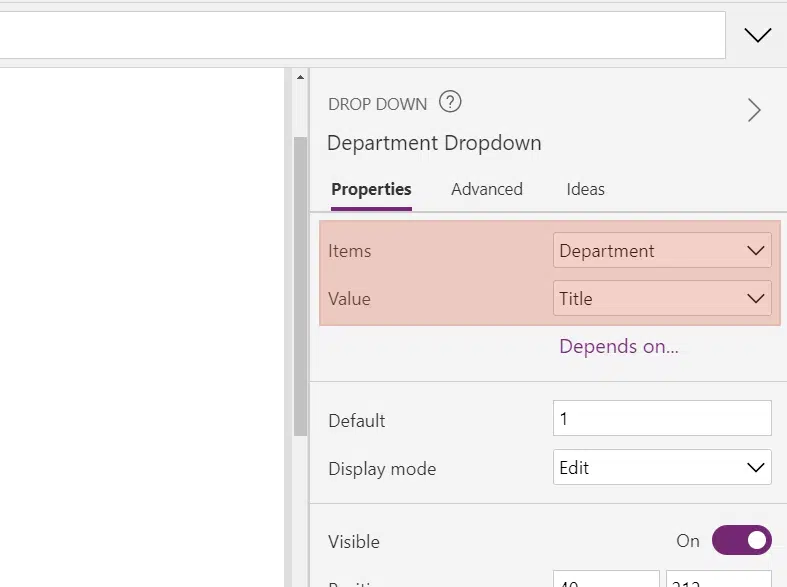
Task: Click the Default property label
Action: (357, 420)
